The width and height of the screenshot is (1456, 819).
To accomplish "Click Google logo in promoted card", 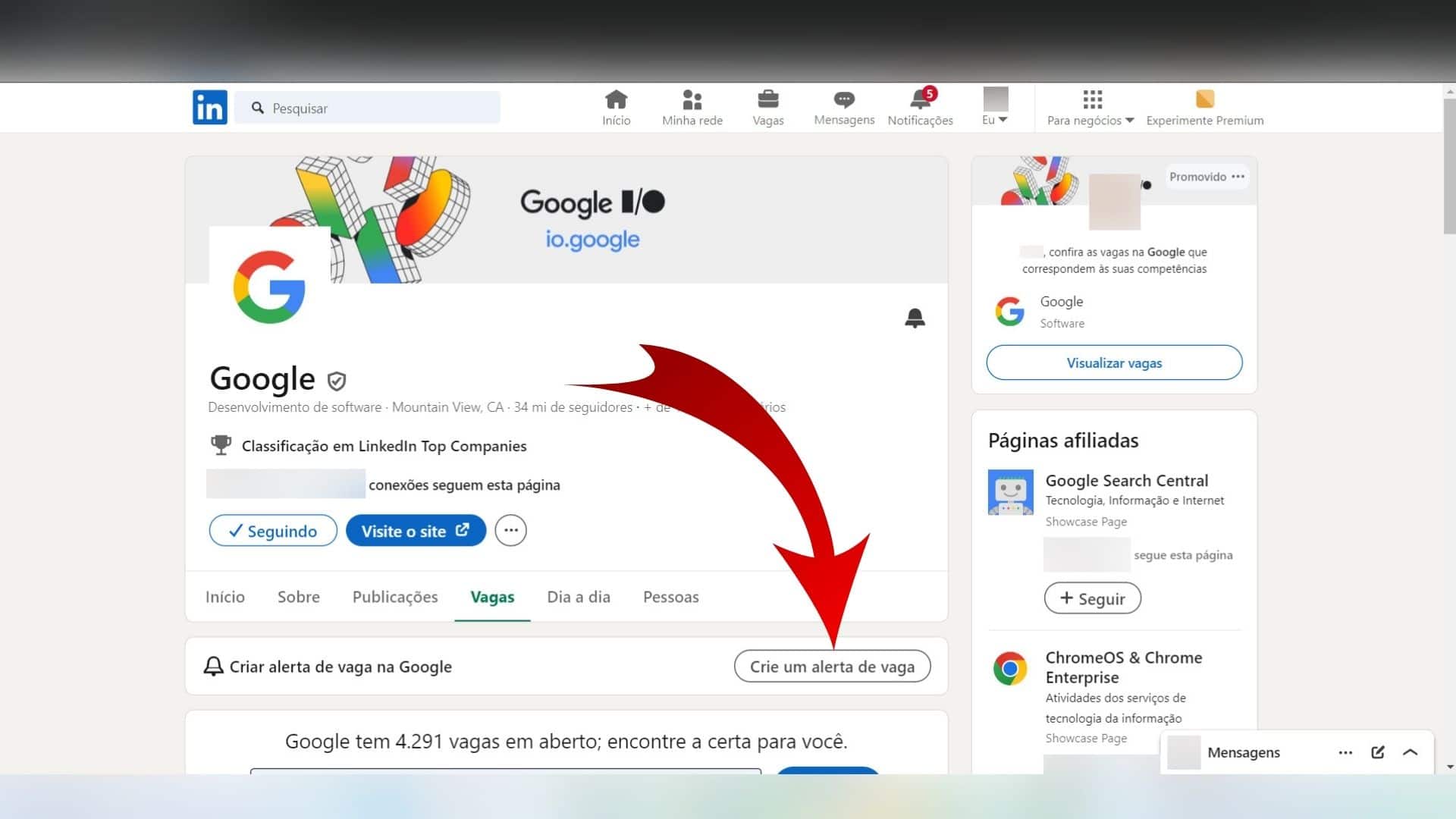I will coord(1010,311).
